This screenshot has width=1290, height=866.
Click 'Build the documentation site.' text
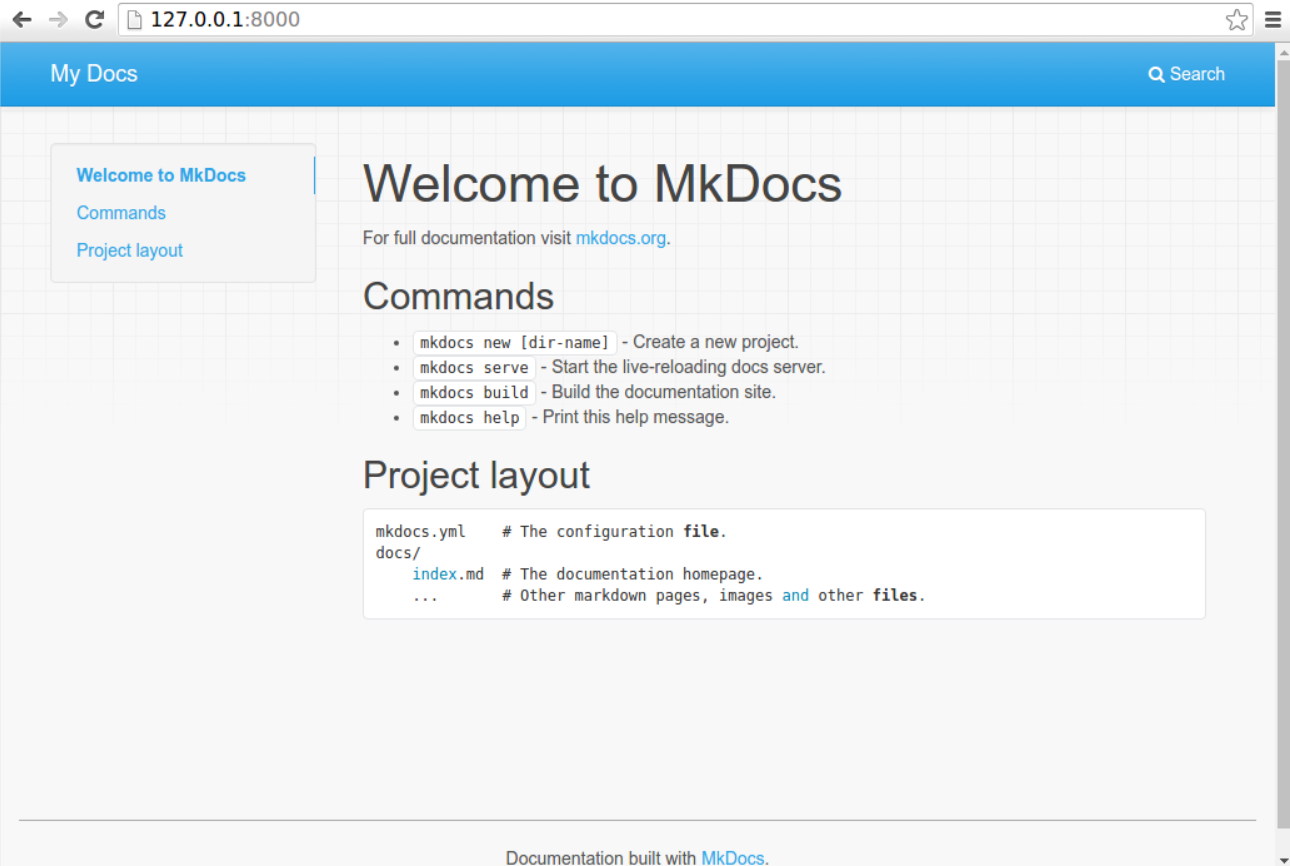664,392
